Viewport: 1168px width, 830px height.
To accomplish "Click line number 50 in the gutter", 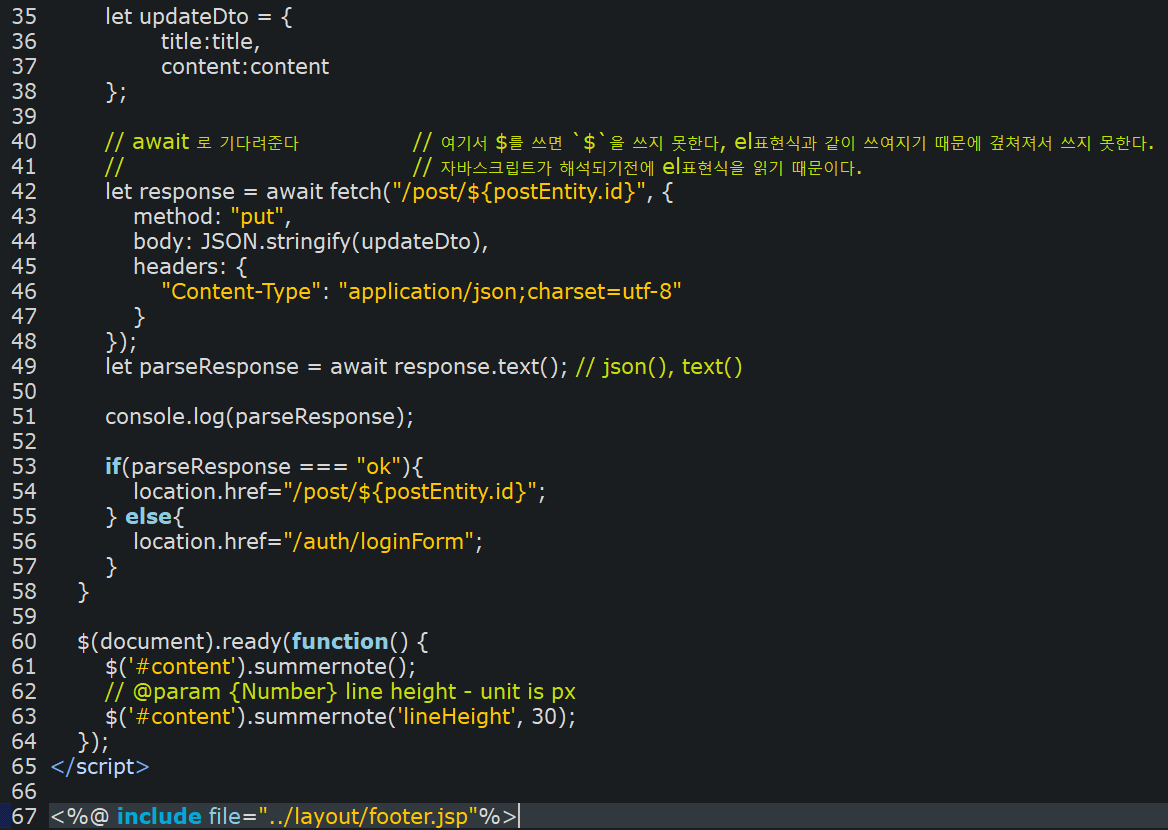I will click(x=24, y=391).
